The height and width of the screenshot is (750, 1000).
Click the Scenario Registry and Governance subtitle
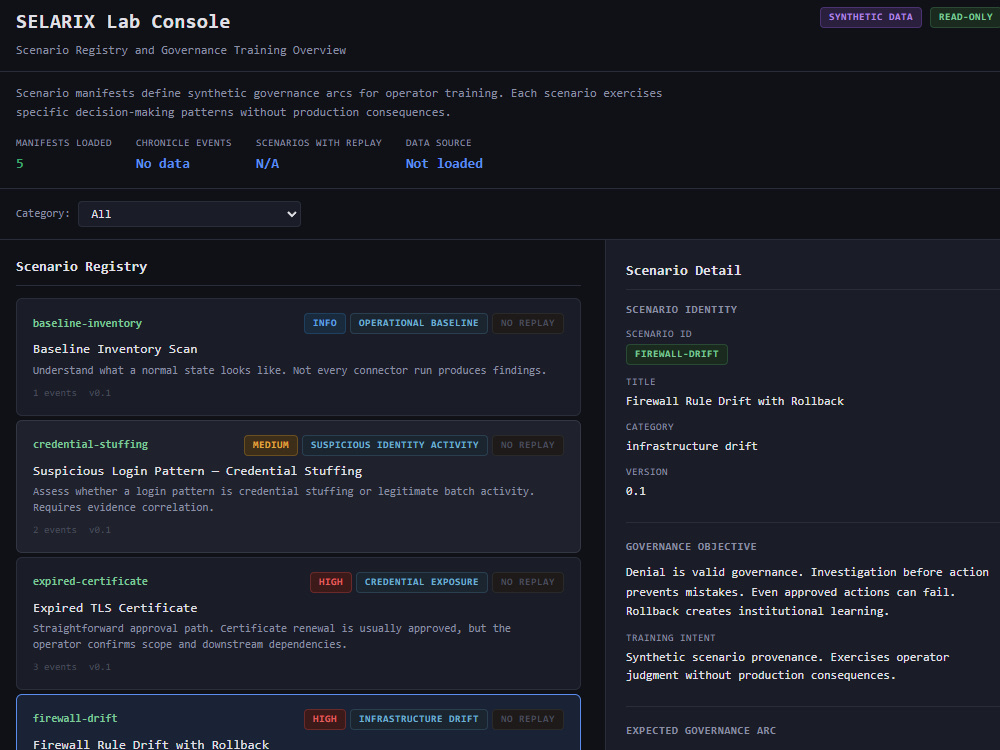181,50
